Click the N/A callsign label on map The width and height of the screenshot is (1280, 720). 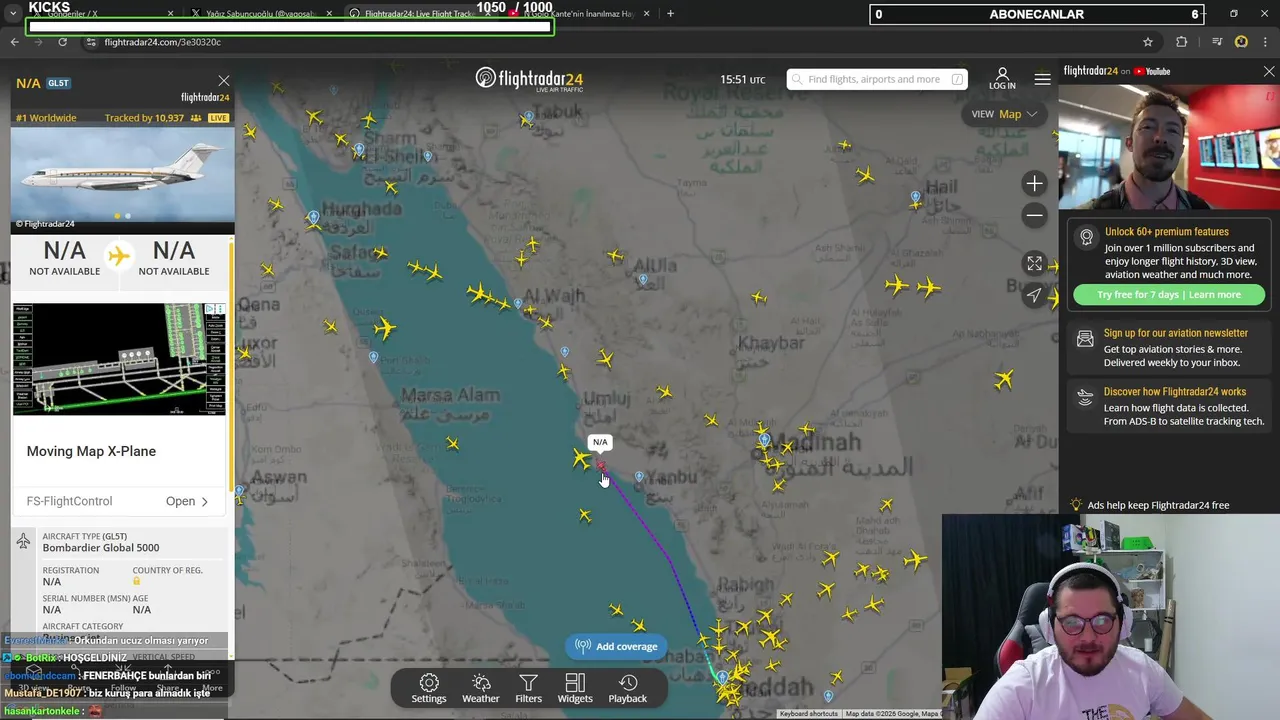click(600, 442)
